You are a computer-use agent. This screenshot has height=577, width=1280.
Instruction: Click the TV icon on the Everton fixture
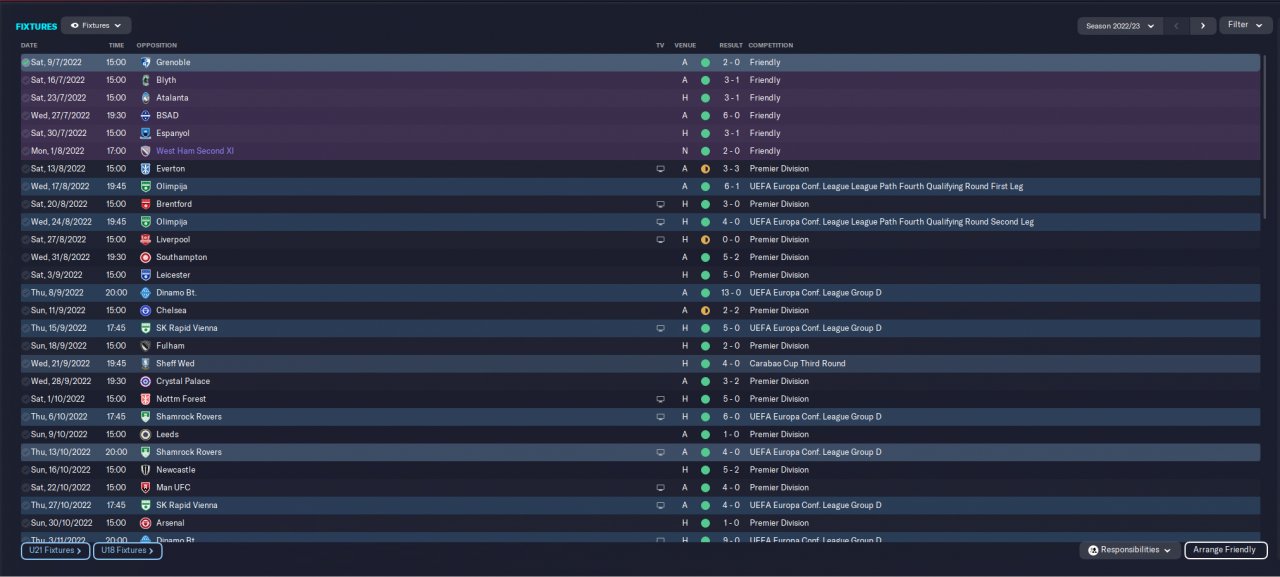(660, 169)
